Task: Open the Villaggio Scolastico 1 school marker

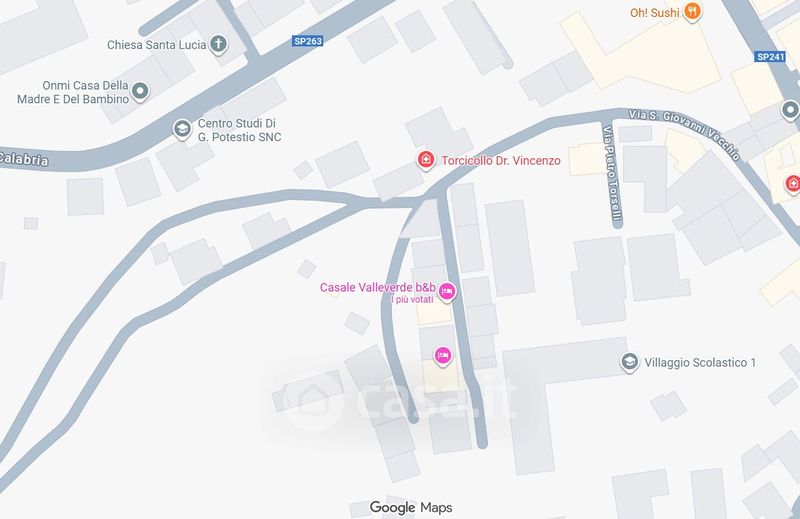Action: point(630,362)
